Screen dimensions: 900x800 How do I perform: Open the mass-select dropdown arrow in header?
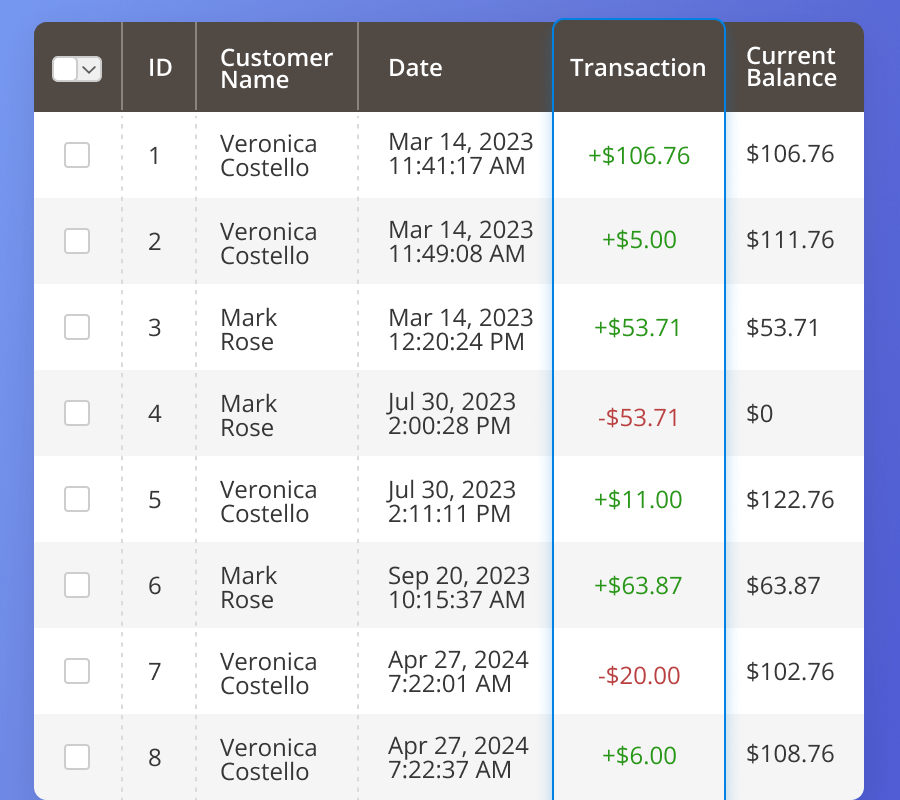click(90, 69)
